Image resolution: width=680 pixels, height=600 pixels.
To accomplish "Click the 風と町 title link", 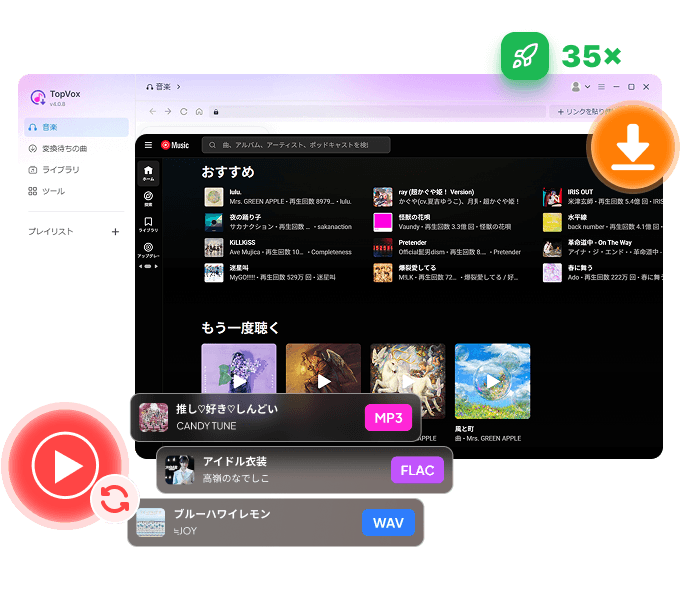I will 464,429.
